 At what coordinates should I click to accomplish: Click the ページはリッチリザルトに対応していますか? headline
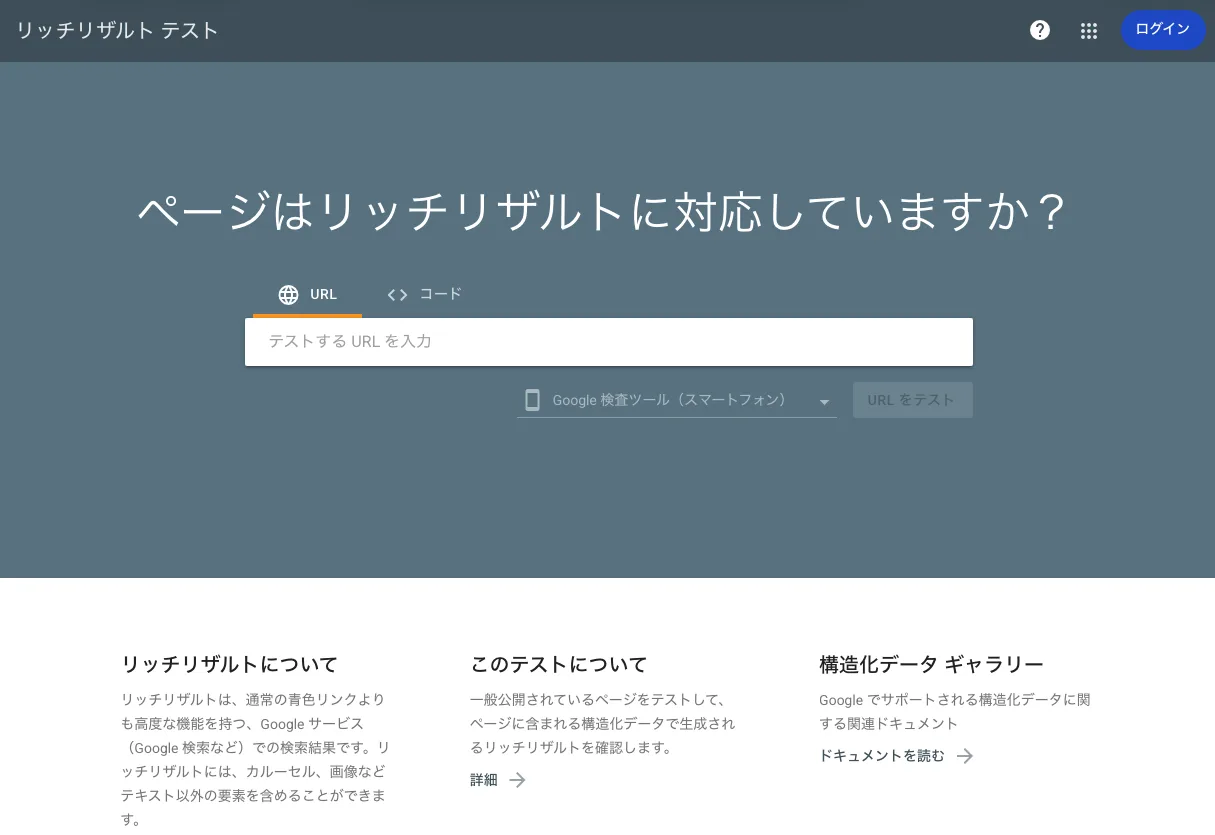[x=603, y=212]
